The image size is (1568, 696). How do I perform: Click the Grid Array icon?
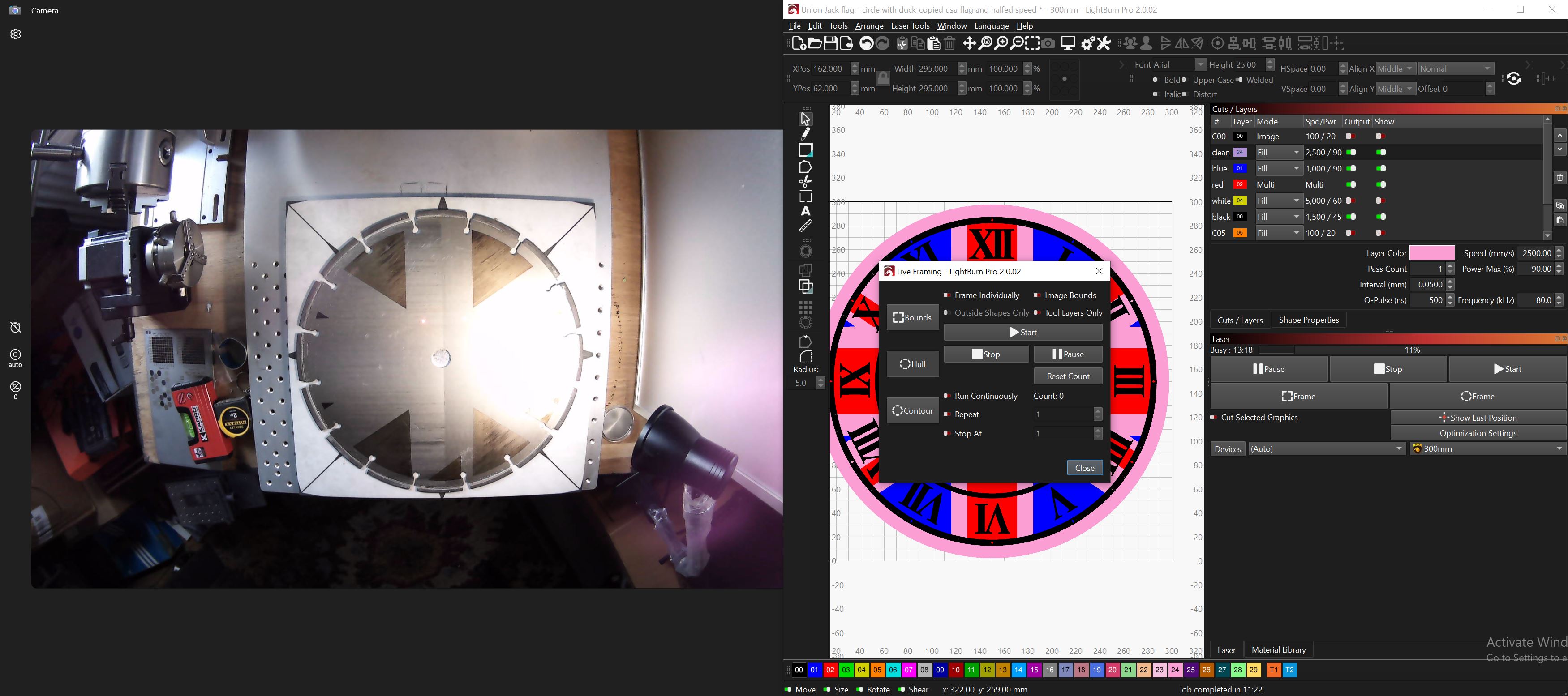coord(806,307)
